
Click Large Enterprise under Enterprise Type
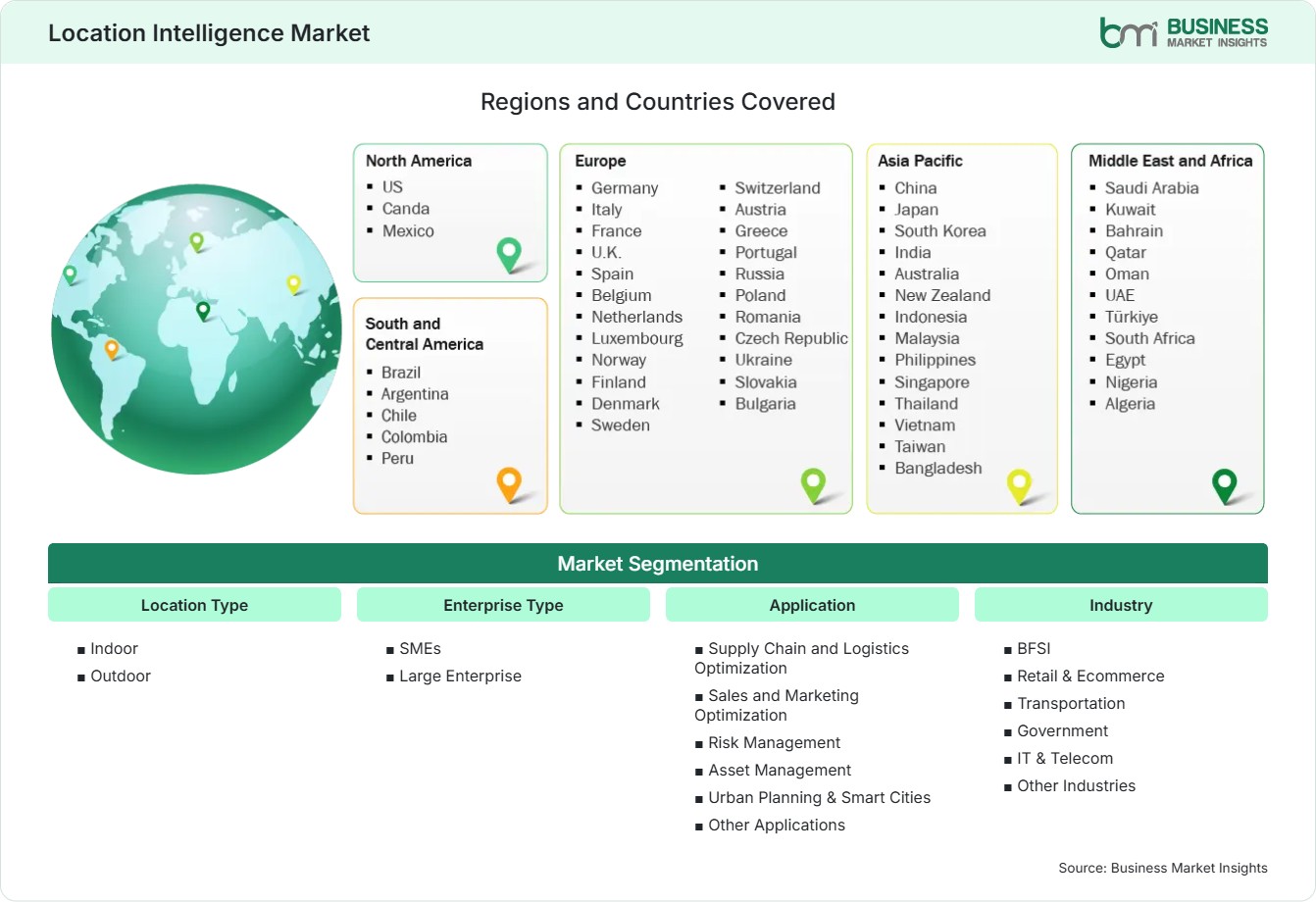[x=460, y=676]
